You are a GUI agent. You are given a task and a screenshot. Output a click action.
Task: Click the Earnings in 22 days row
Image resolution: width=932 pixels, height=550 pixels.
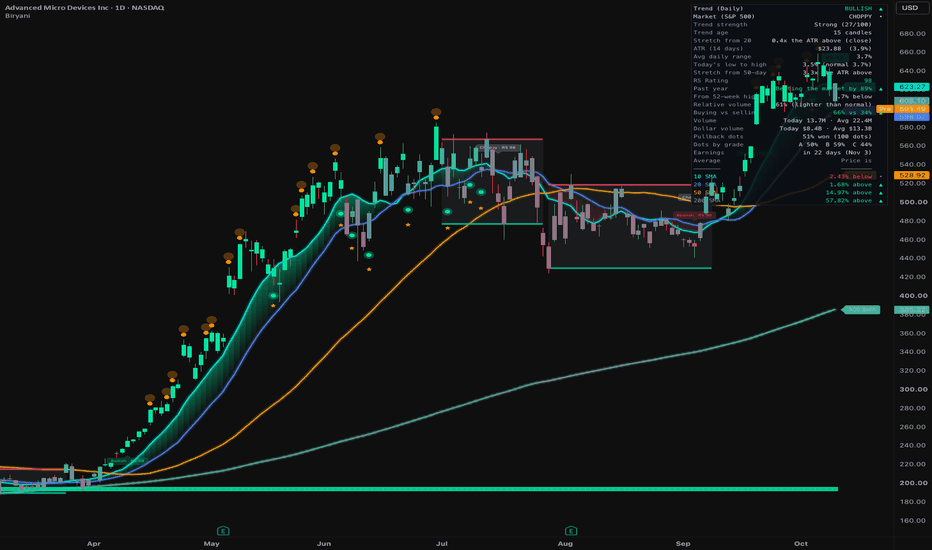[788, 153]
